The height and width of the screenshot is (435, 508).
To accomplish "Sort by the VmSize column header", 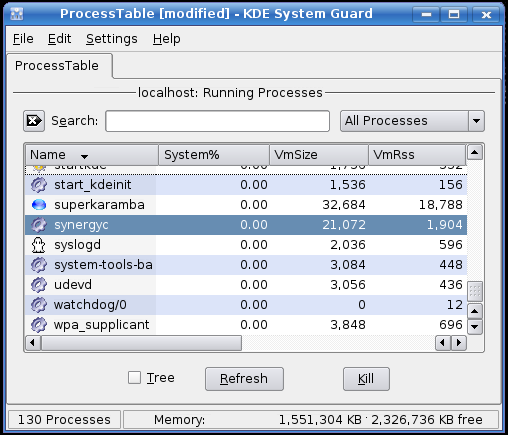I will [319, 155].
